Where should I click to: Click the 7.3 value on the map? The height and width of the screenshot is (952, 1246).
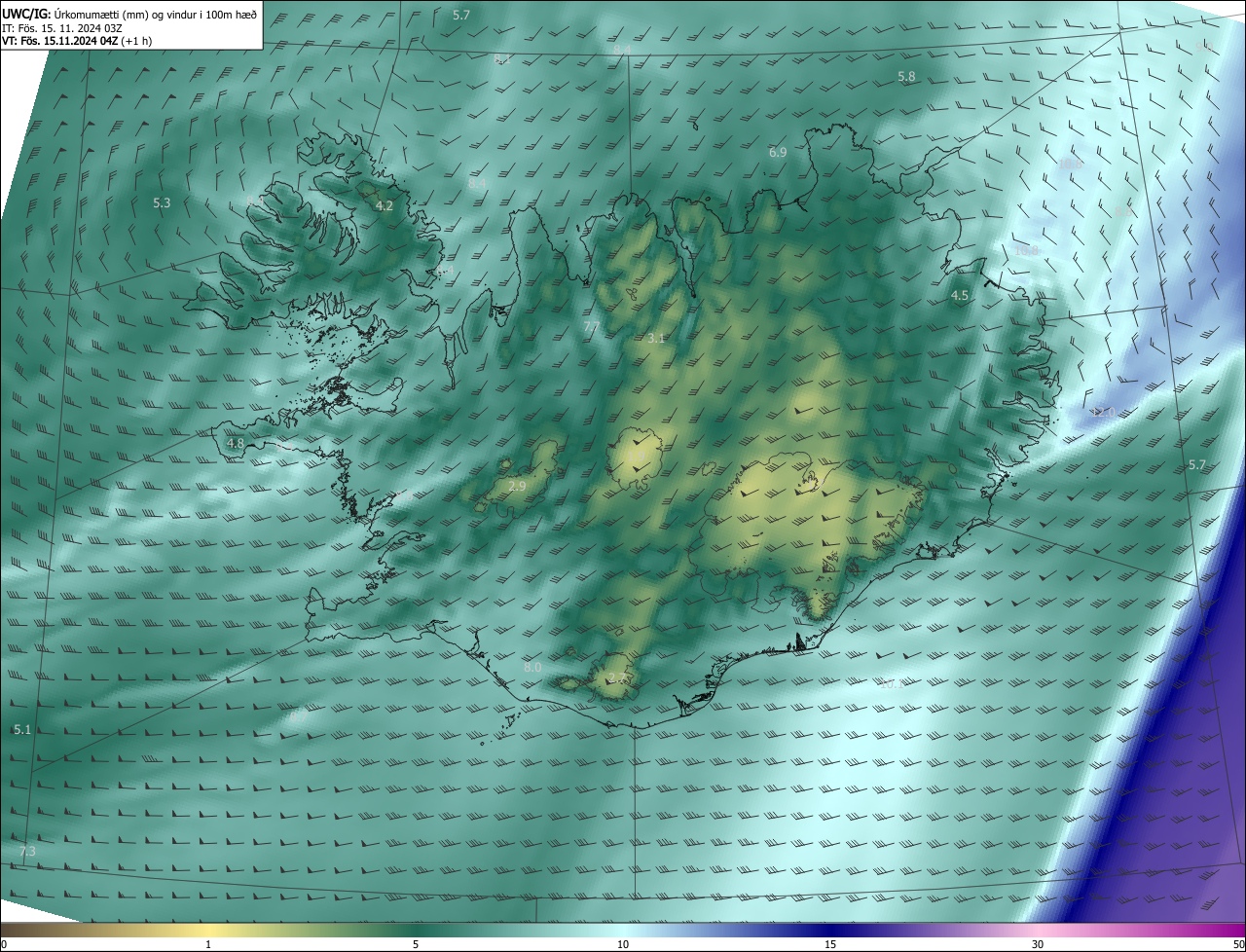click(27, 852)
